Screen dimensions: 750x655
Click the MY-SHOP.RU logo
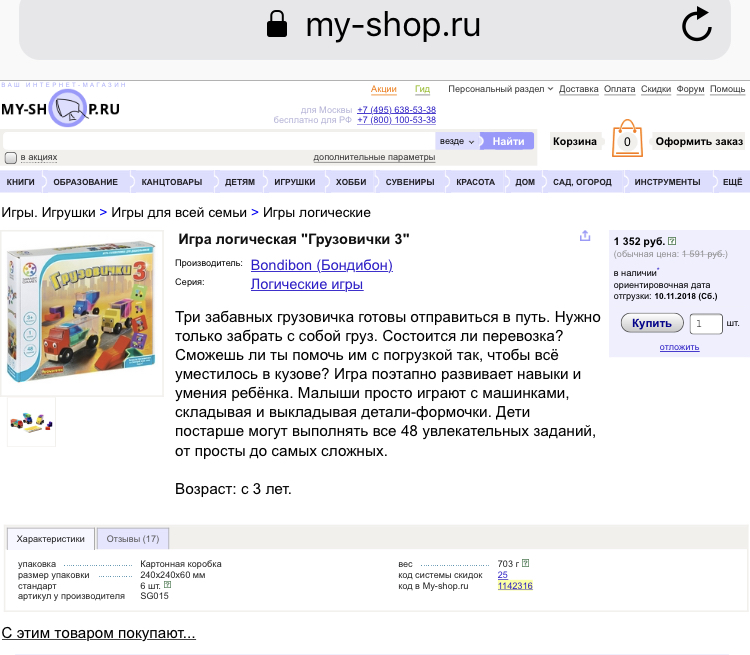click(61, 109)
